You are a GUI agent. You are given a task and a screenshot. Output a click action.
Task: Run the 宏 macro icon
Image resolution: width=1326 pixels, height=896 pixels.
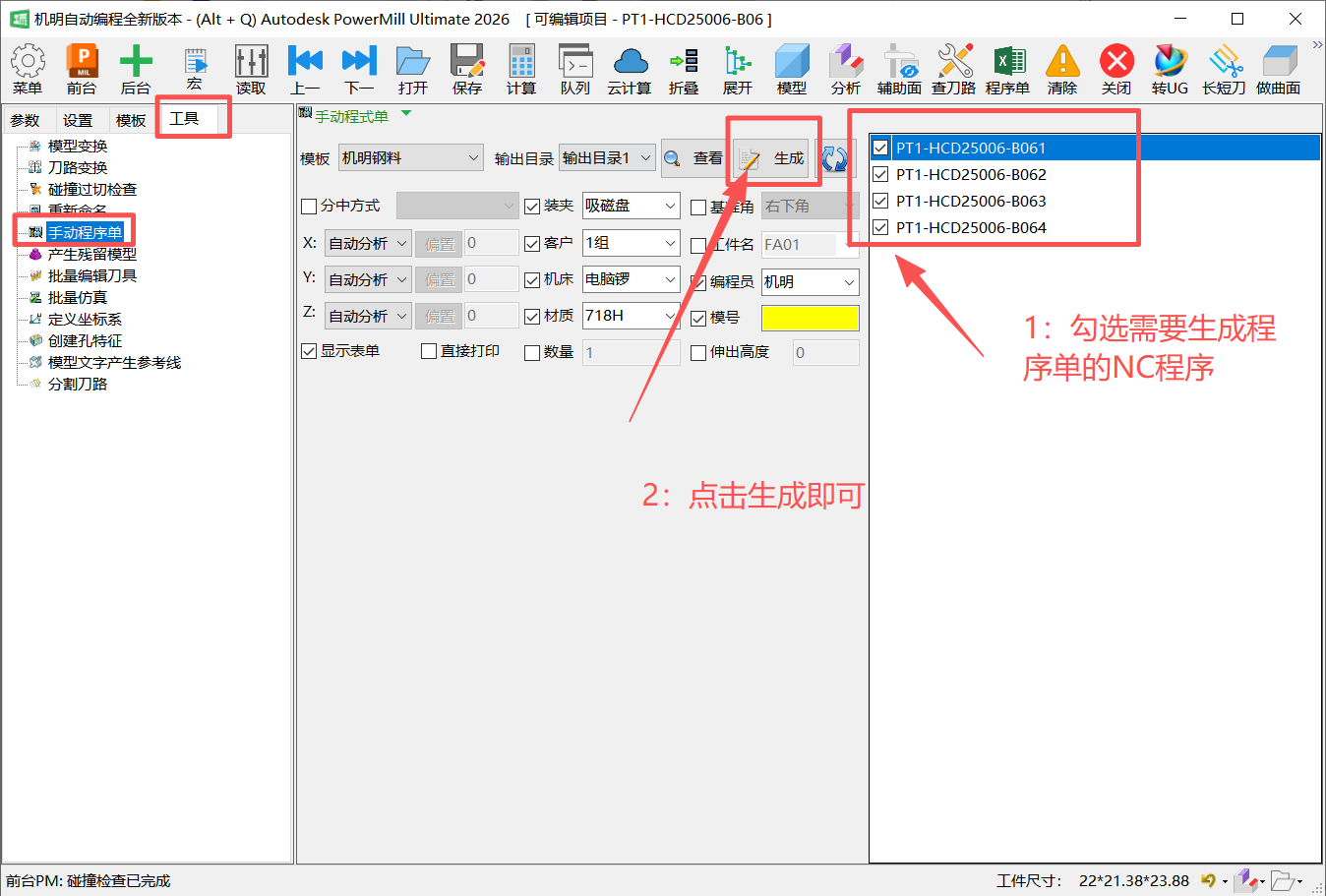tap(195, 61)
